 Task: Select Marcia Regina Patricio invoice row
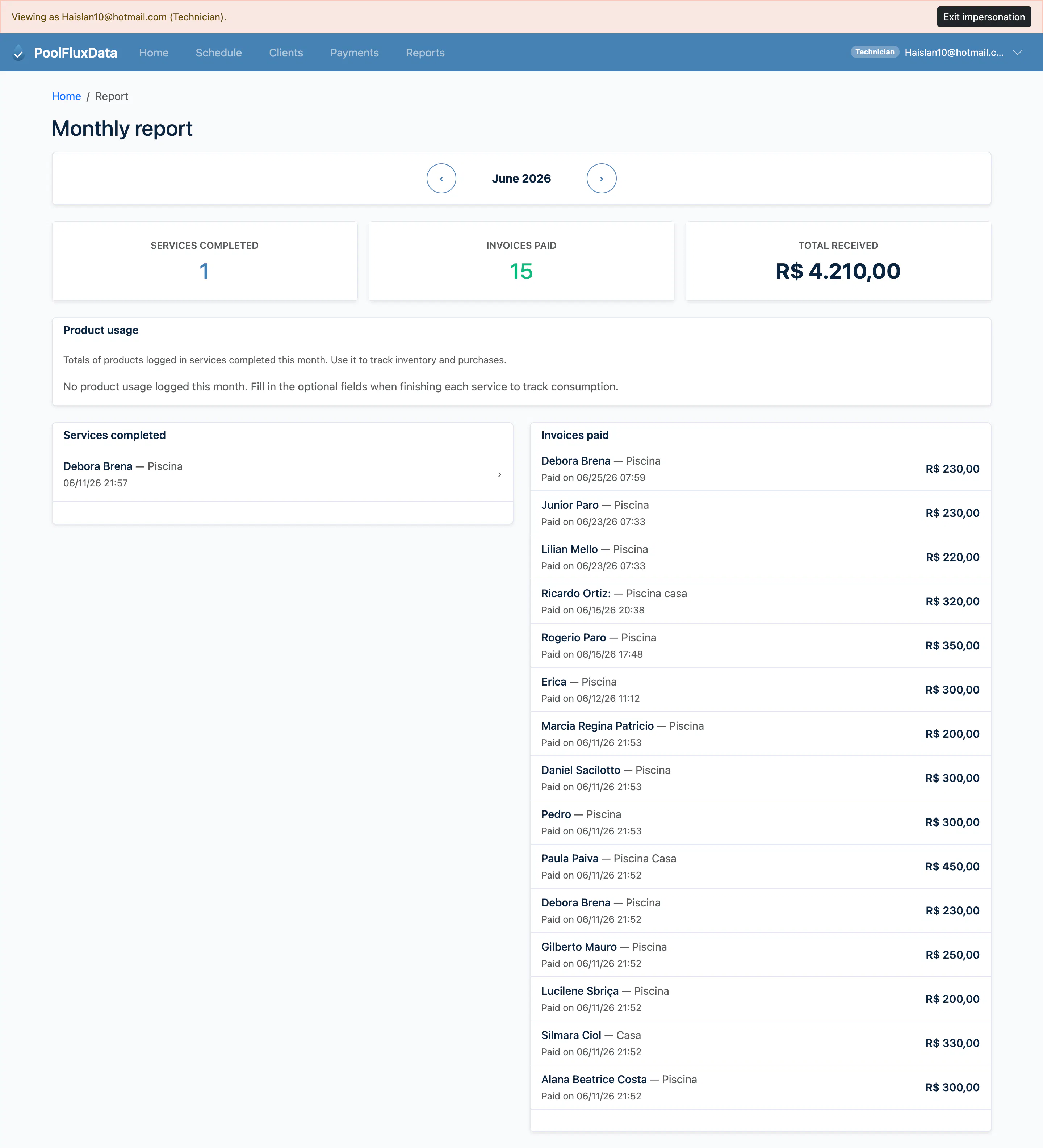coord(760,733)
